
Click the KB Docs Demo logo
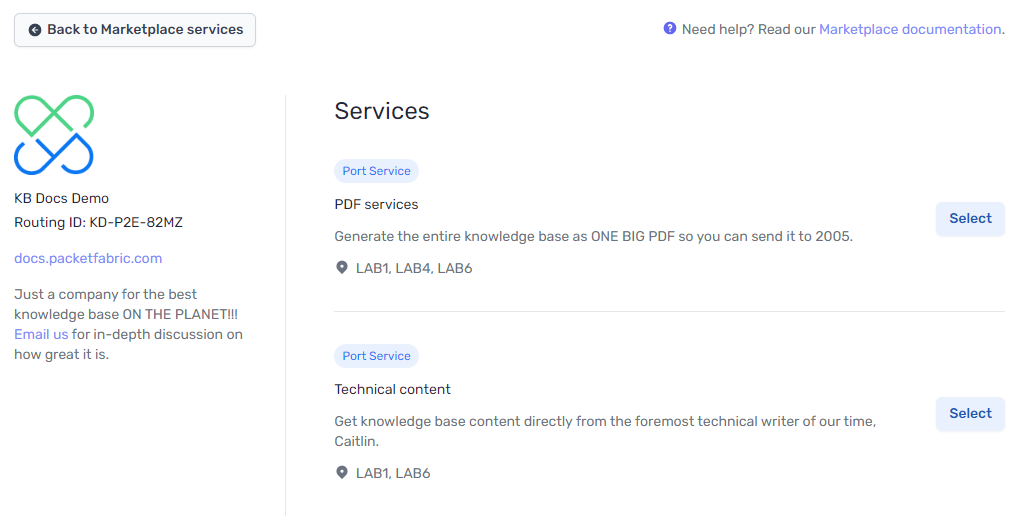pyautogui.click(x=54, y=135)
